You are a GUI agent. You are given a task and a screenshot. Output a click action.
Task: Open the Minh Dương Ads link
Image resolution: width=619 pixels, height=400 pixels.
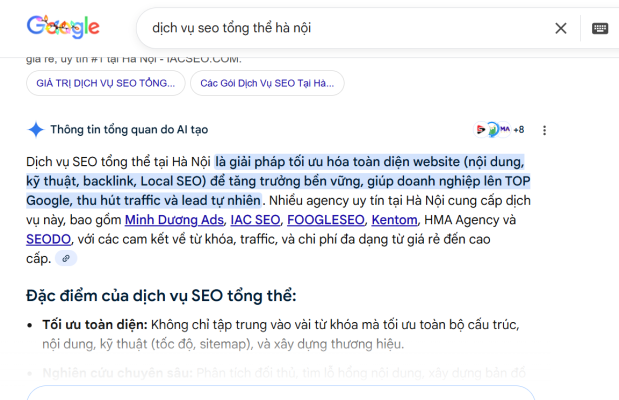tap(173, 220)
